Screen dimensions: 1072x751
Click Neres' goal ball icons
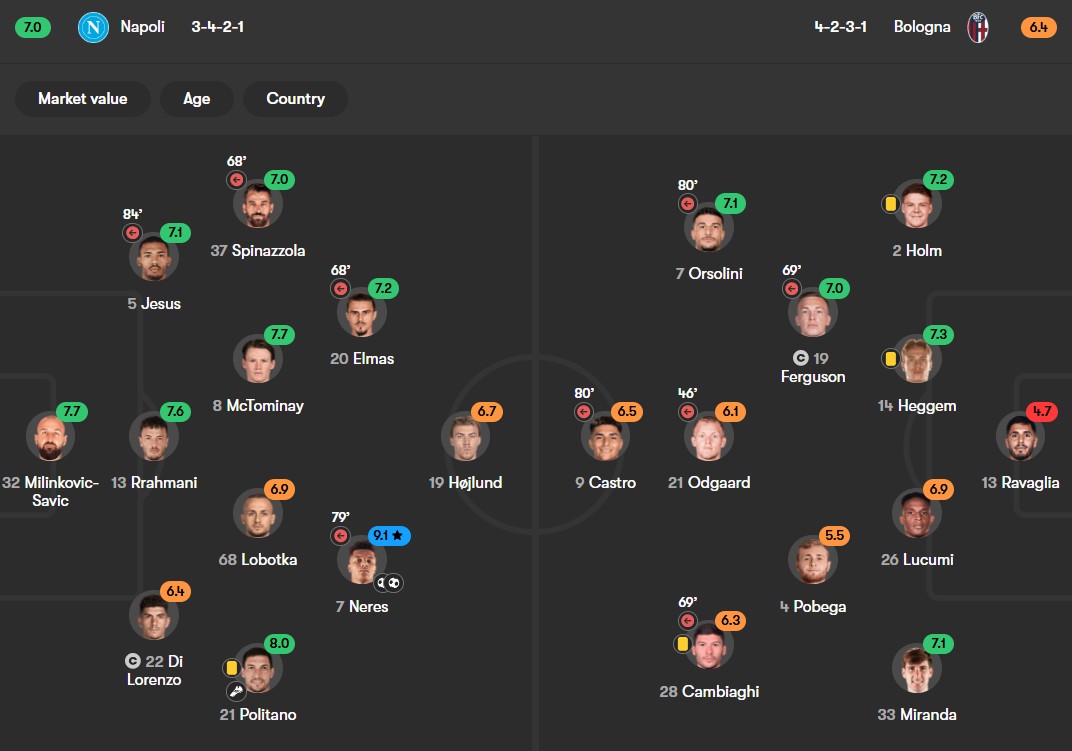tap(389, 581)
